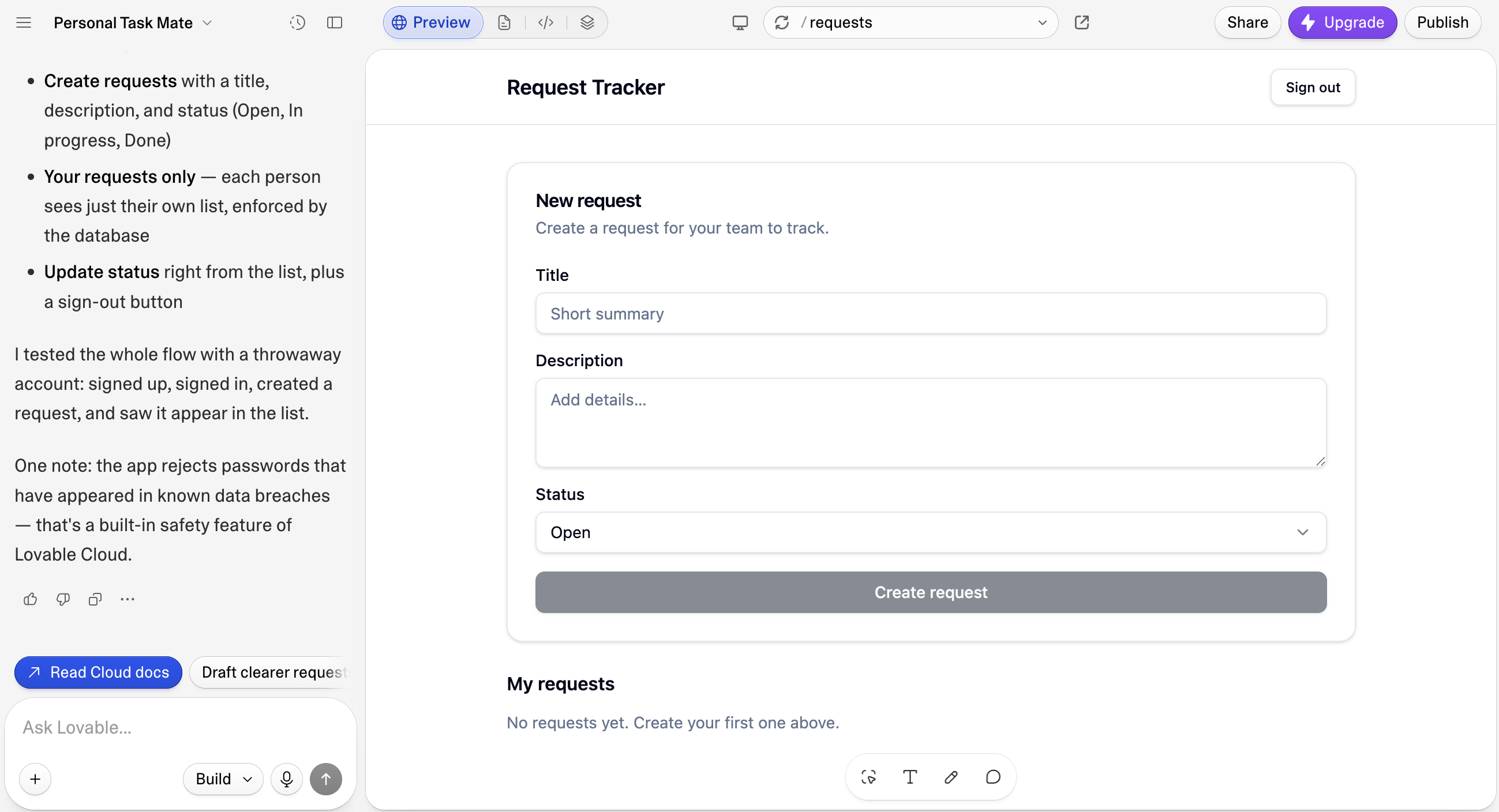Open the Status dropdown set to Open

(x=931, y=532)
